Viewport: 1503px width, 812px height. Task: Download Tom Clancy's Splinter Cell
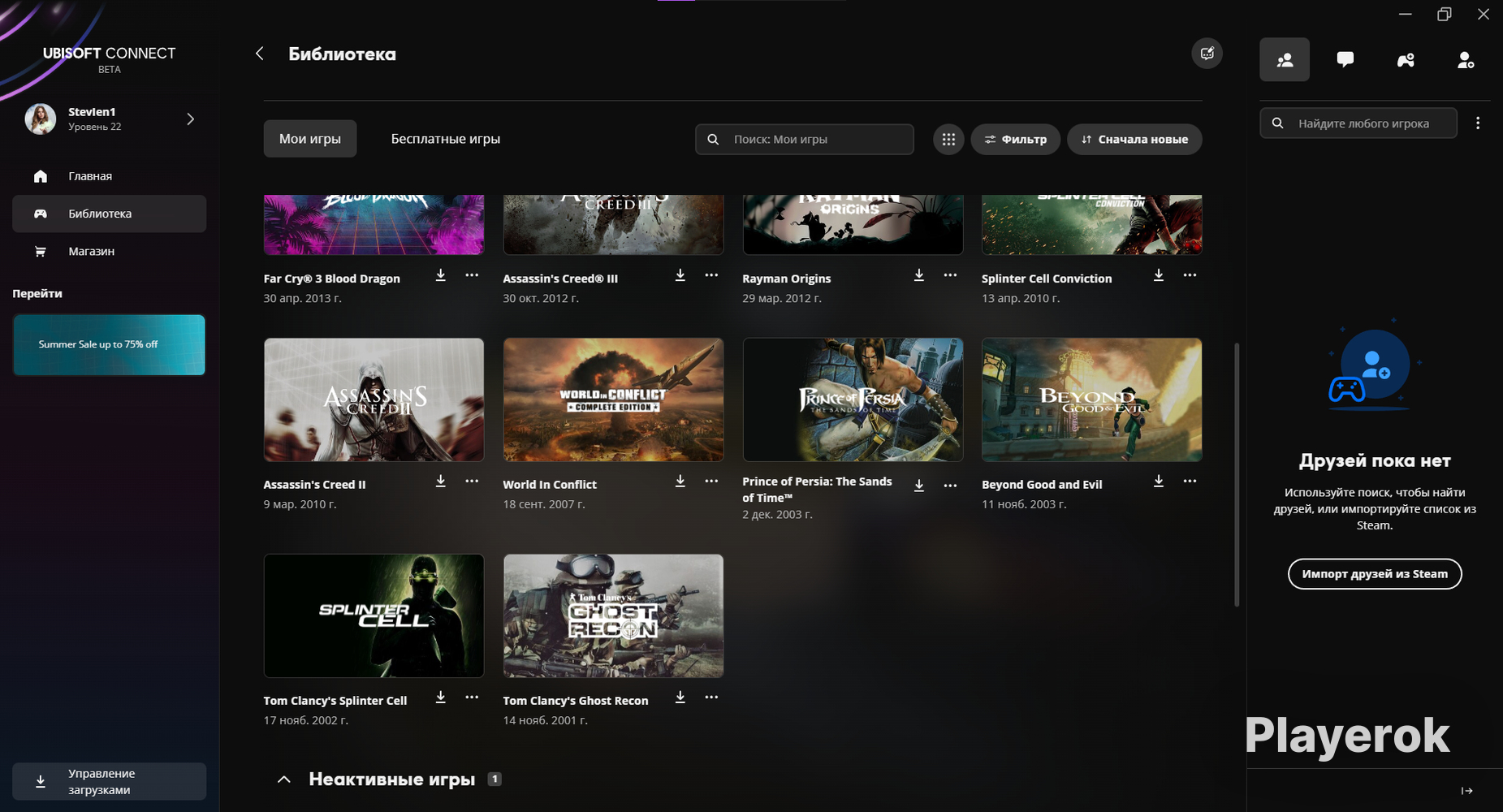click(x=440, y=698)
